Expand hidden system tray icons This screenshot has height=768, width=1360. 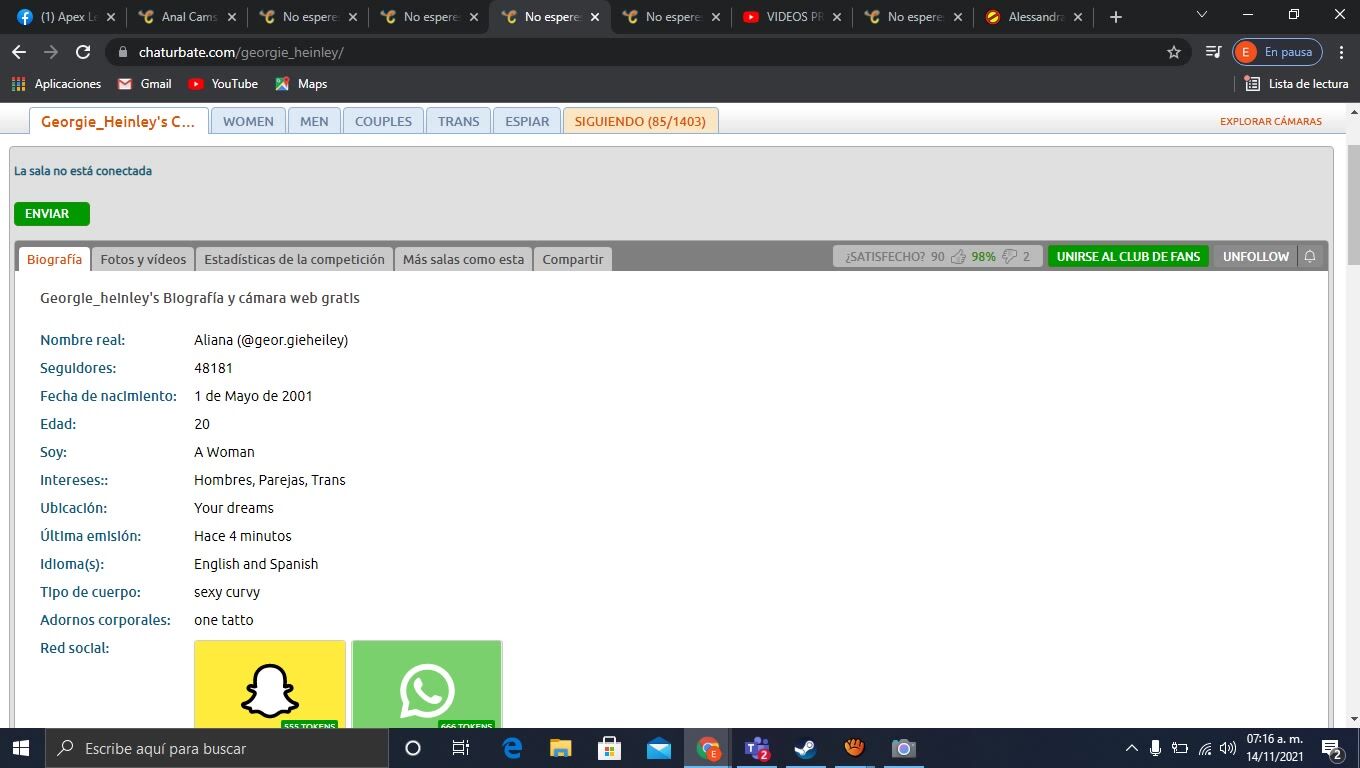1131,748
